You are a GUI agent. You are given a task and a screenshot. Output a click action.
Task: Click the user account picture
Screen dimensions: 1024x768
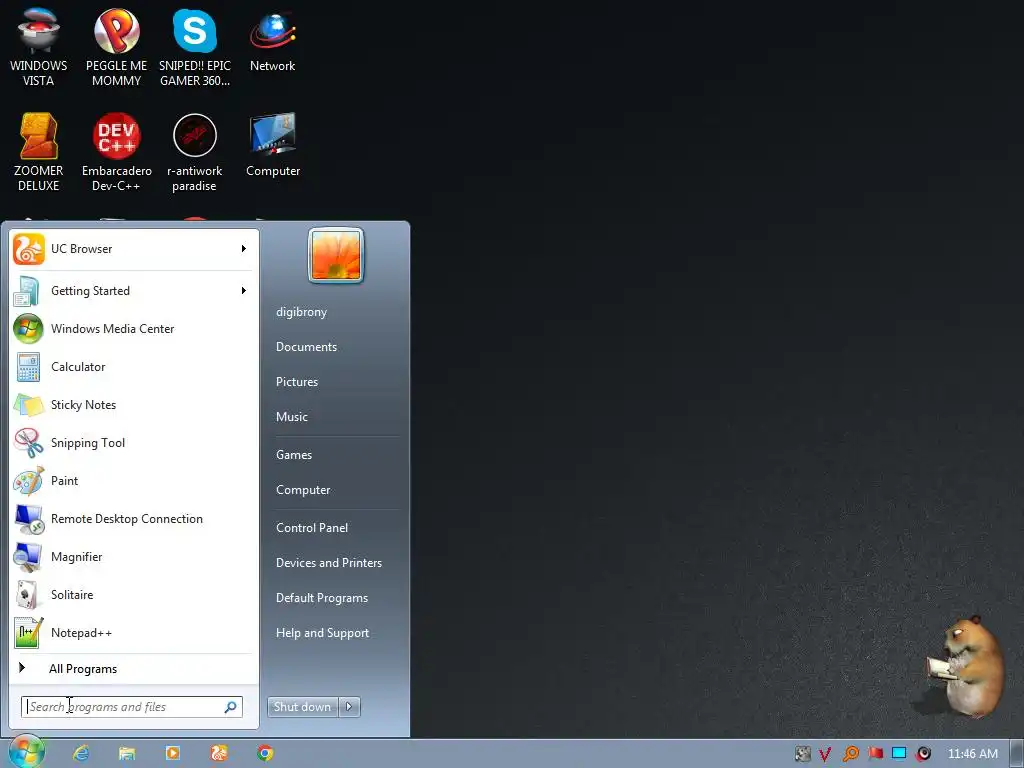click(x=336, y=255)
